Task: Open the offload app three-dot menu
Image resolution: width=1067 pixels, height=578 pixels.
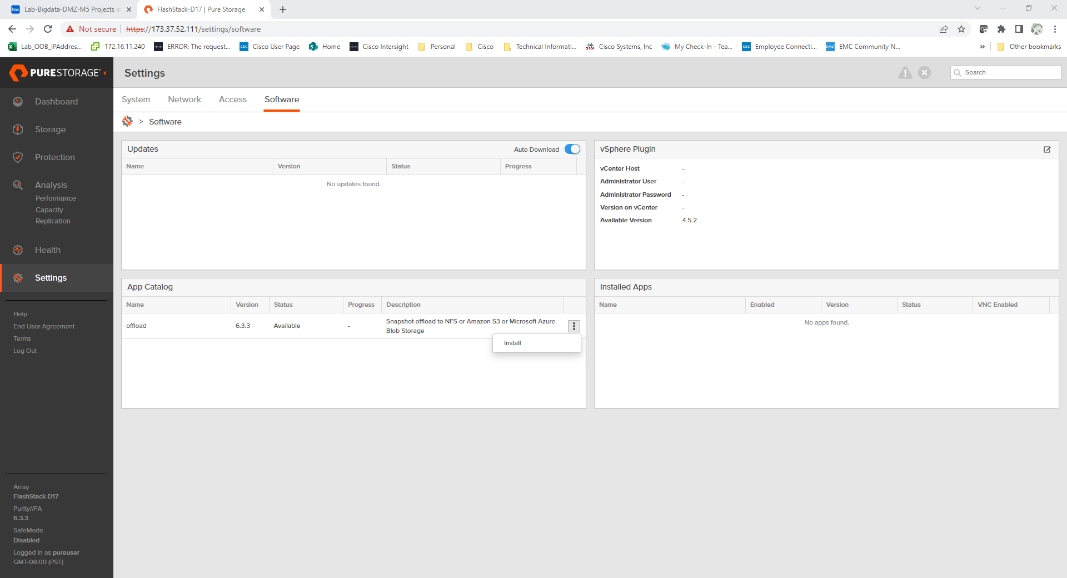Action: (574, 326)
